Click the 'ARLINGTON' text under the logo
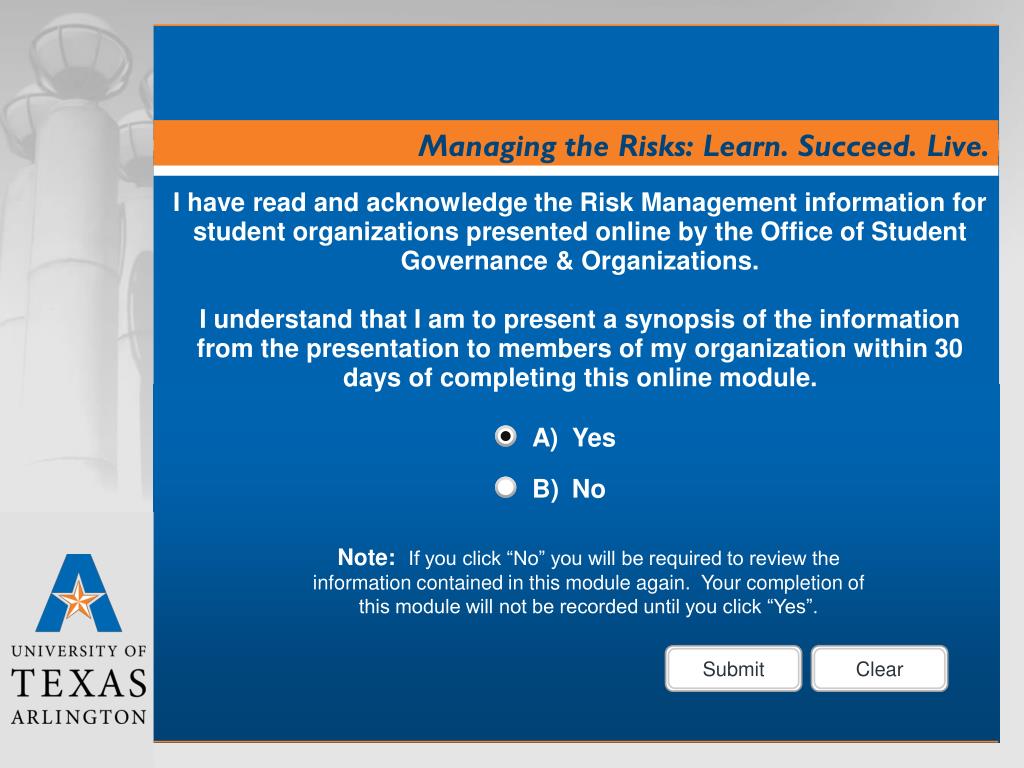The width and height of the screenshot is (1024, 768). (x=79, y=717)
